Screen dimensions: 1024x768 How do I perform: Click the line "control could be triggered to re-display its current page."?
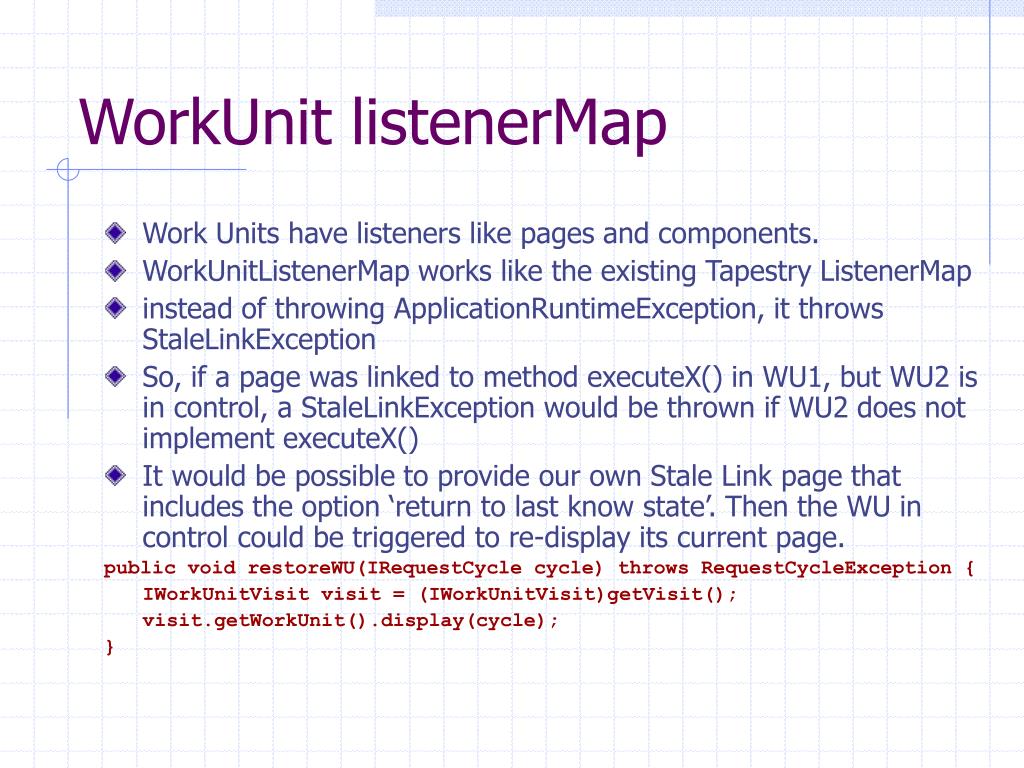tap(493, 538)
